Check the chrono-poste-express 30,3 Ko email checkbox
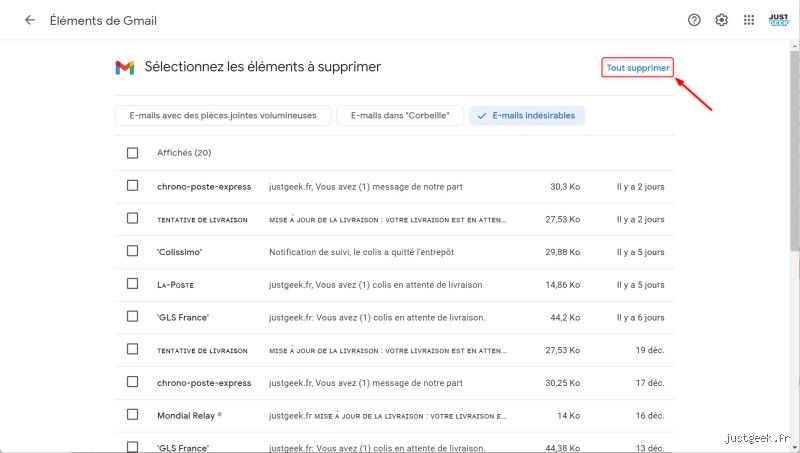800x453 pixels. pyautogui.click(x=132, y=185)
